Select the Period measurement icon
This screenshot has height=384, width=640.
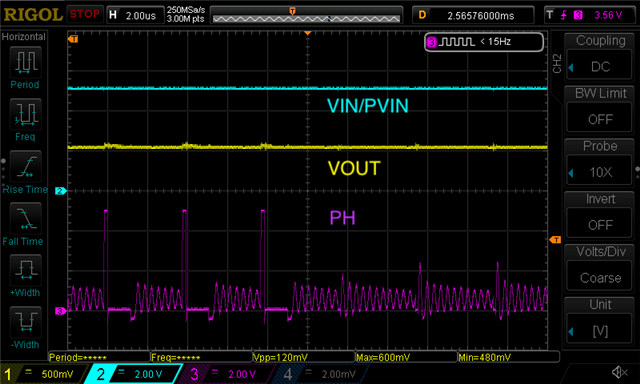click(25, 62)
